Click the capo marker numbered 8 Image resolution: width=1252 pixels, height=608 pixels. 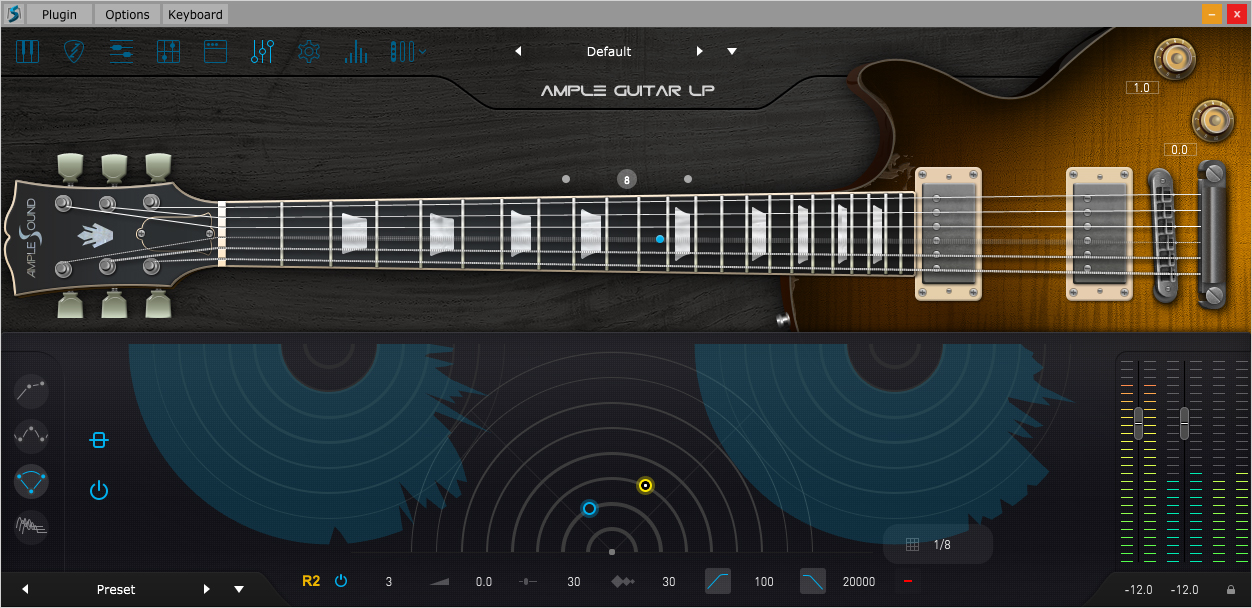coord(627,180)
